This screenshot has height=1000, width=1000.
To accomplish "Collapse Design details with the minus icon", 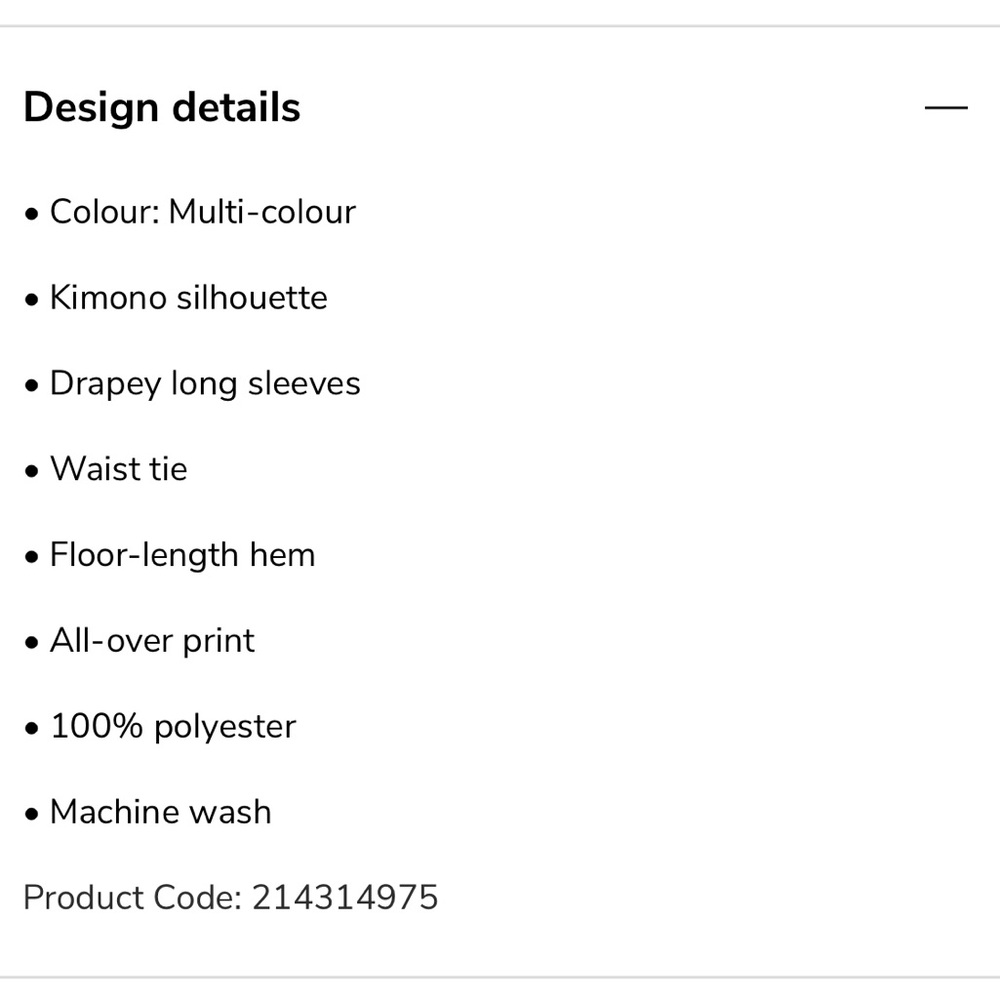I will [946, 108].
